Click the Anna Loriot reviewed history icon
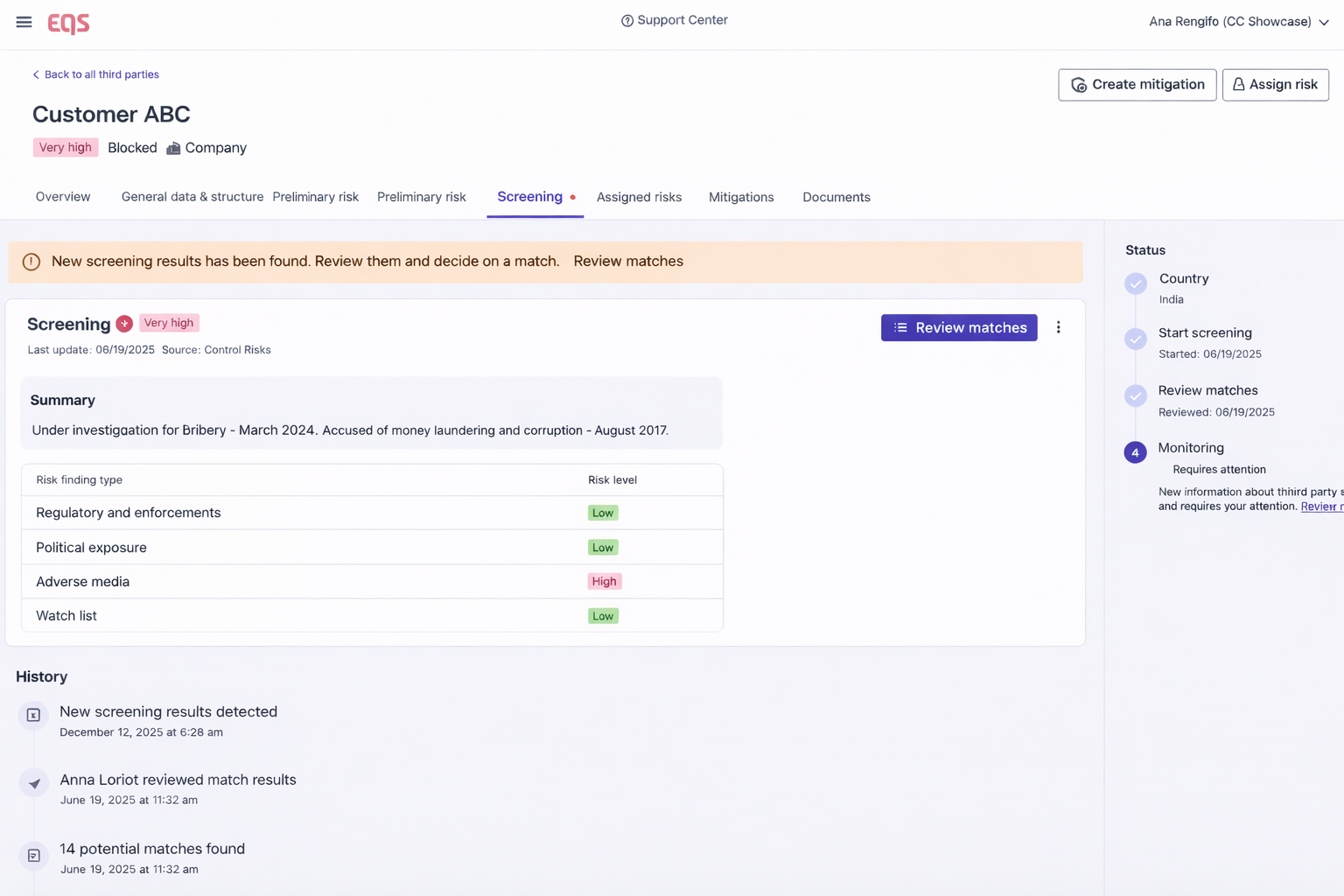1344x896 pixels. (x=33, y=783)
